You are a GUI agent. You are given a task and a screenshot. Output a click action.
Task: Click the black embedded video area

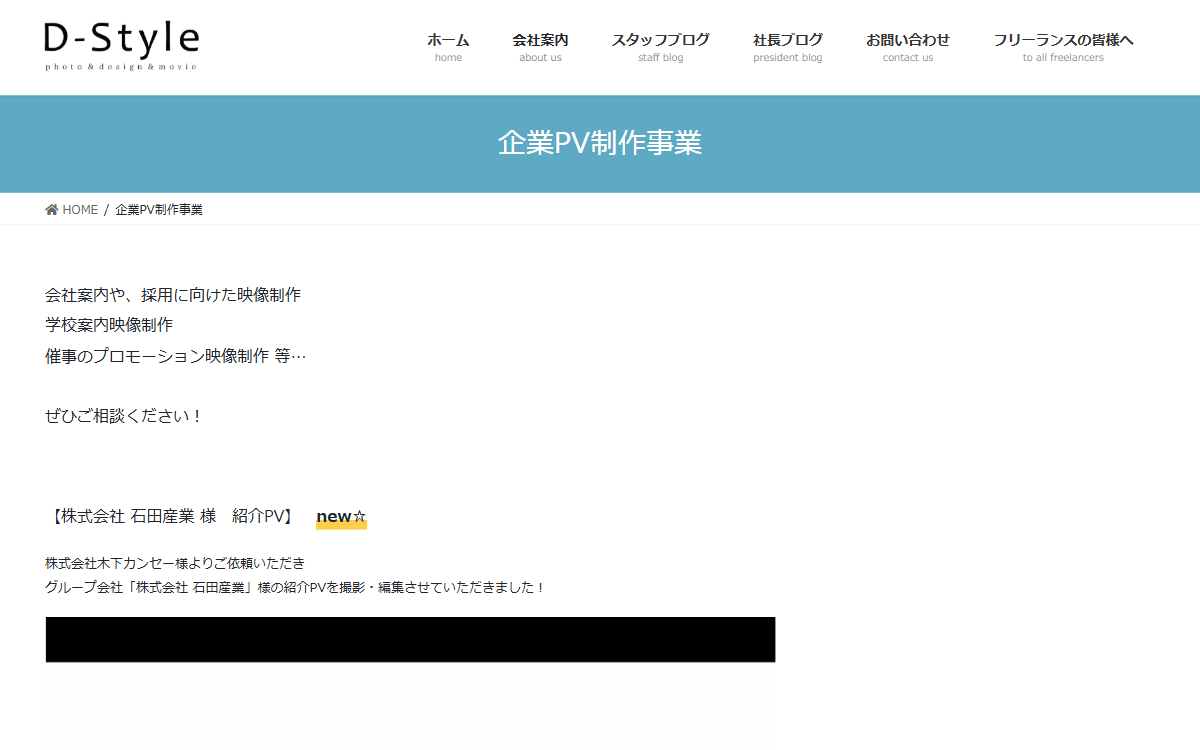point(410,639)
